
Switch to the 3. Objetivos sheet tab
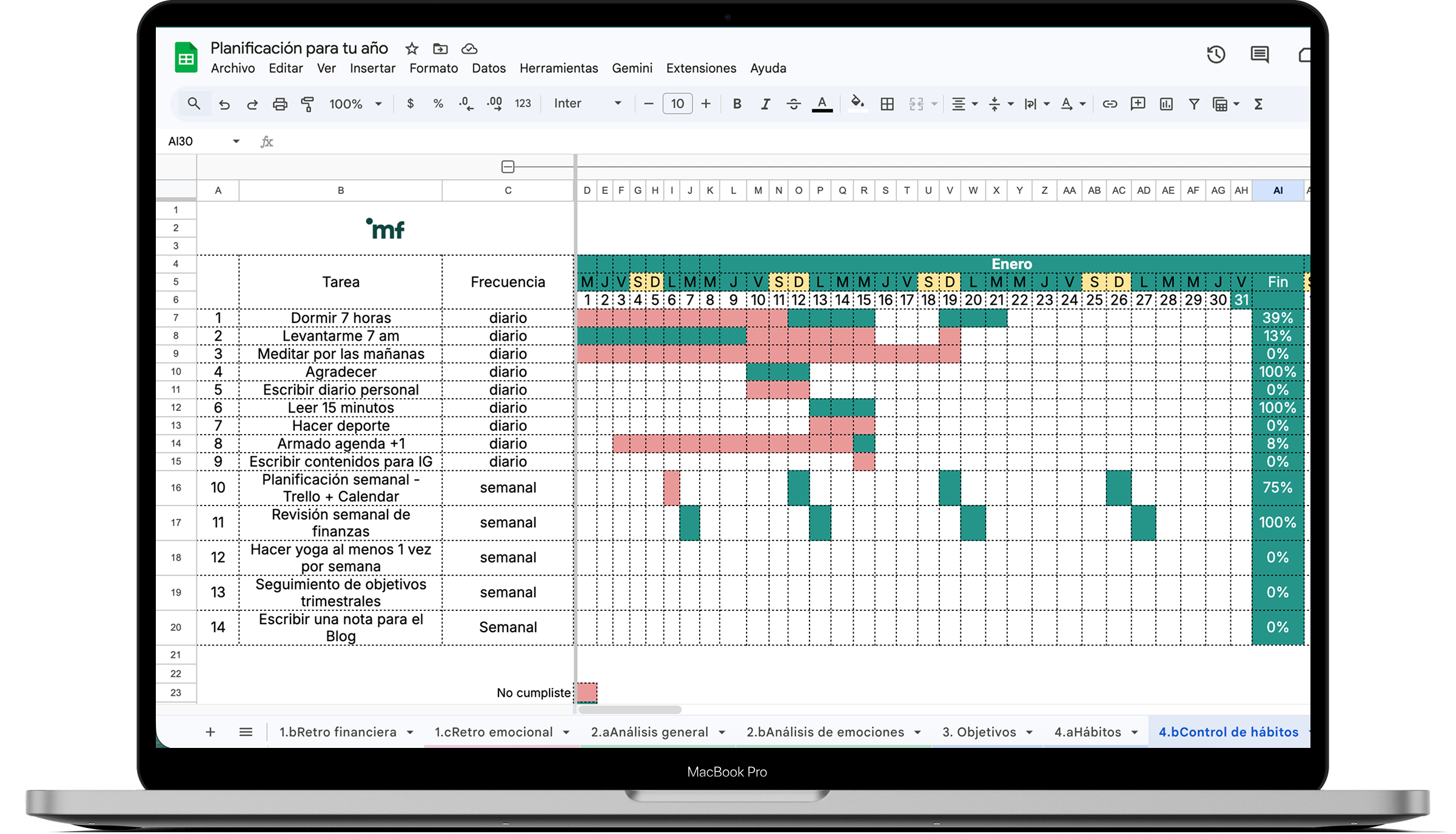(x=979, y=732)
